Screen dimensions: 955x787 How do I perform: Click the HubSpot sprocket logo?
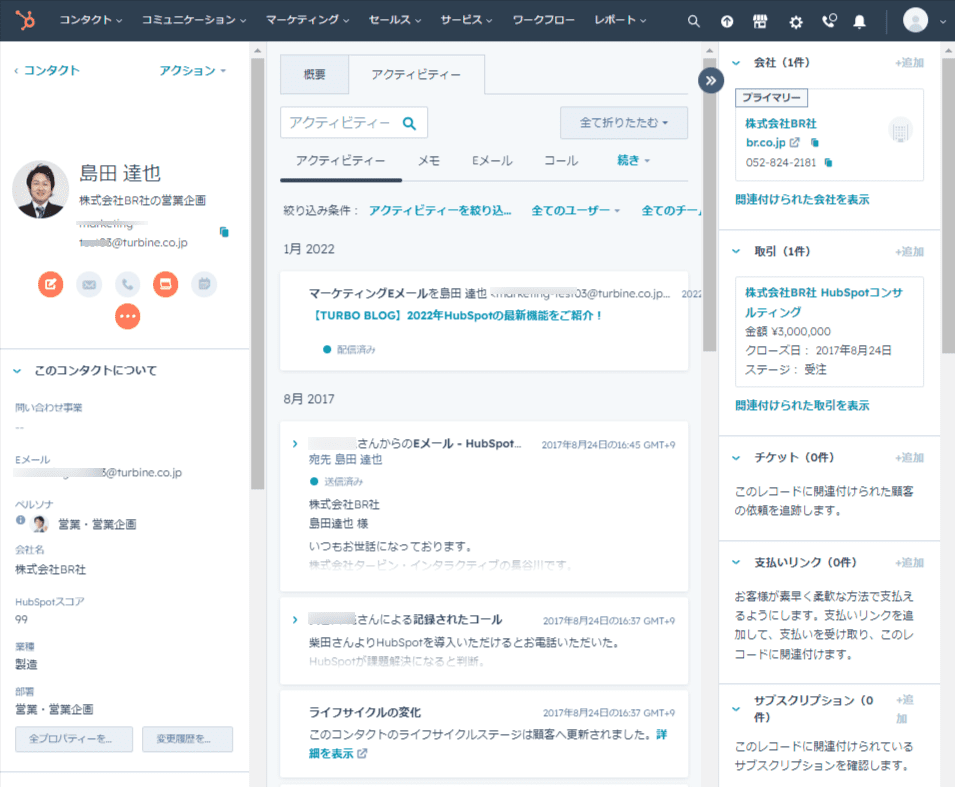pos(25,20)
